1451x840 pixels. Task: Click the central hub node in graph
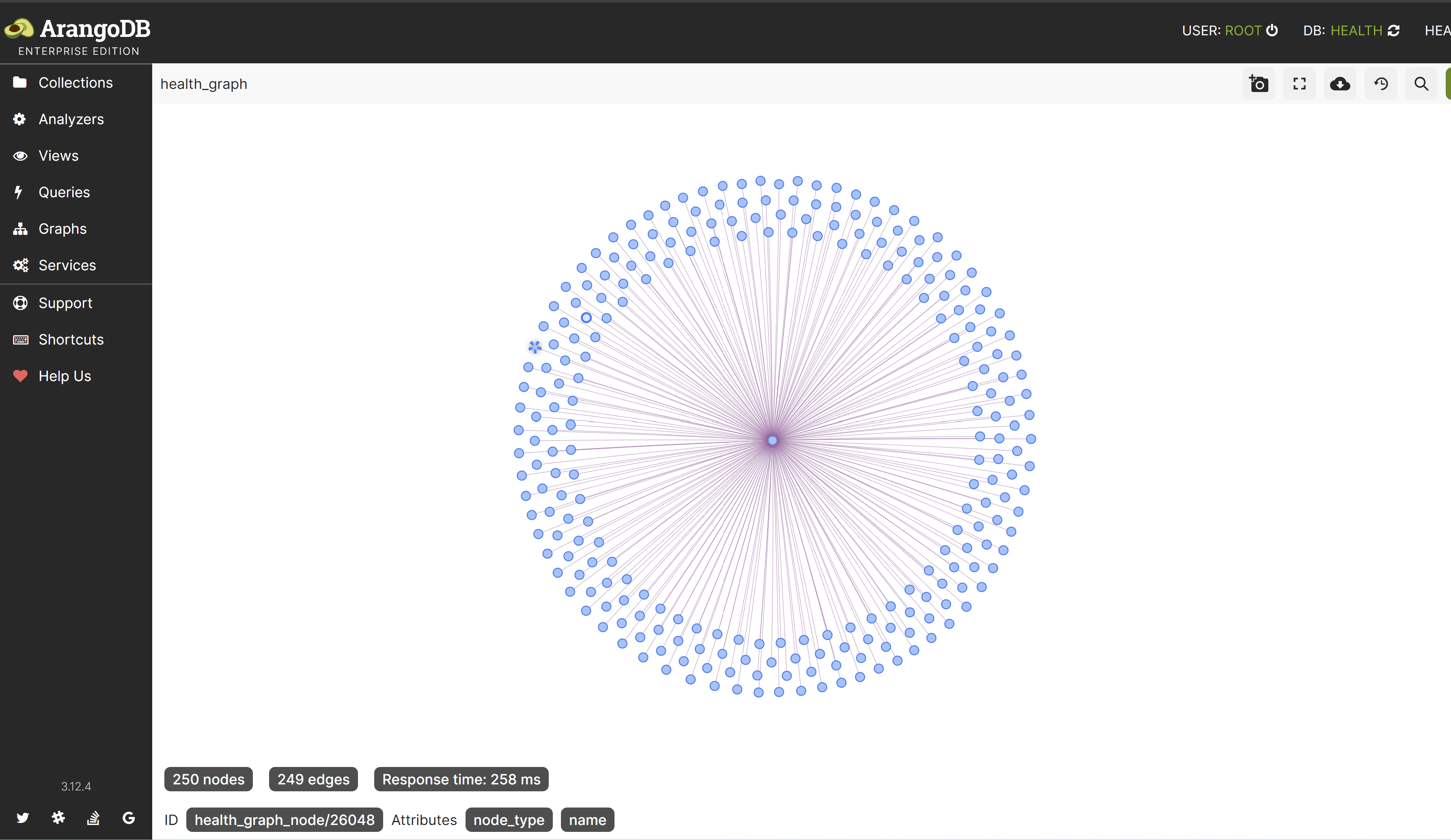point(772,440)
